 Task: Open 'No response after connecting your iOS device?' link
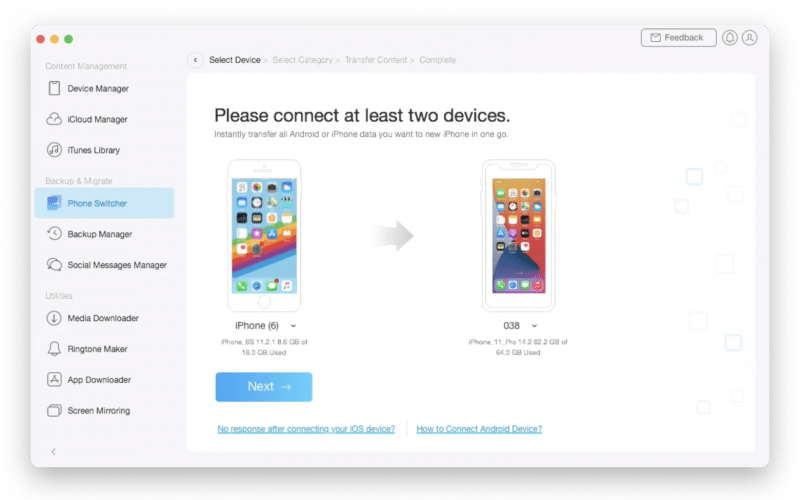pos(305,429)
